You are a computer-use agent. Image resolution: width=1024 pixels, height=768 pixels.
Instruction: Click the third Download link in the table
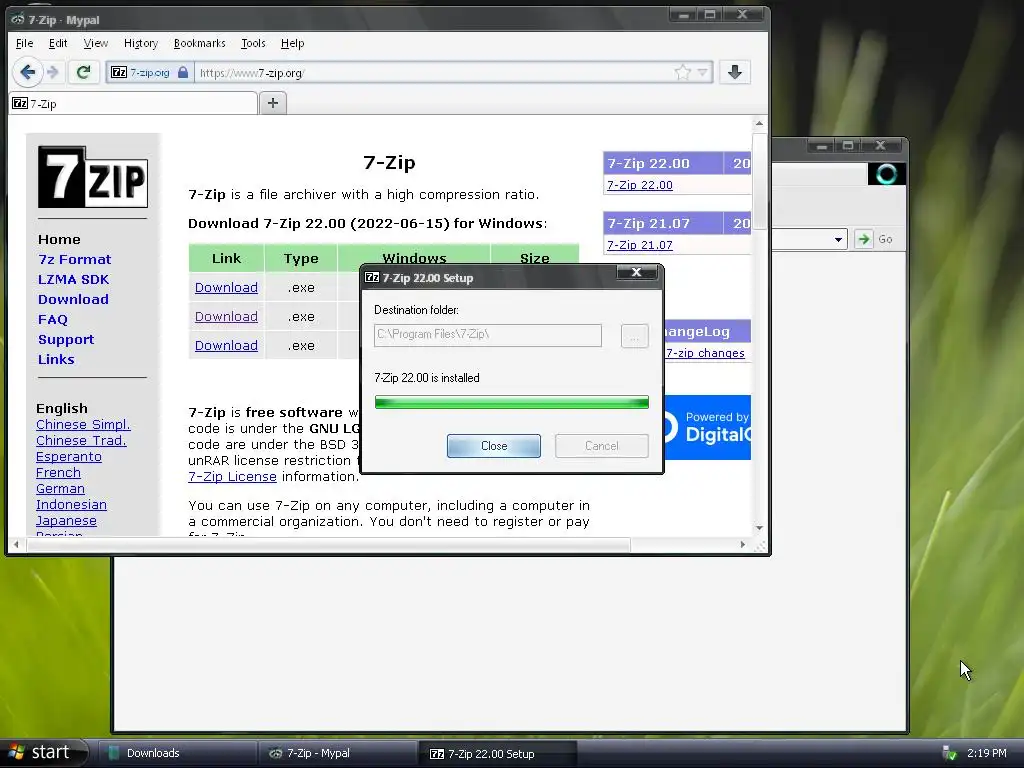[226, 345]
